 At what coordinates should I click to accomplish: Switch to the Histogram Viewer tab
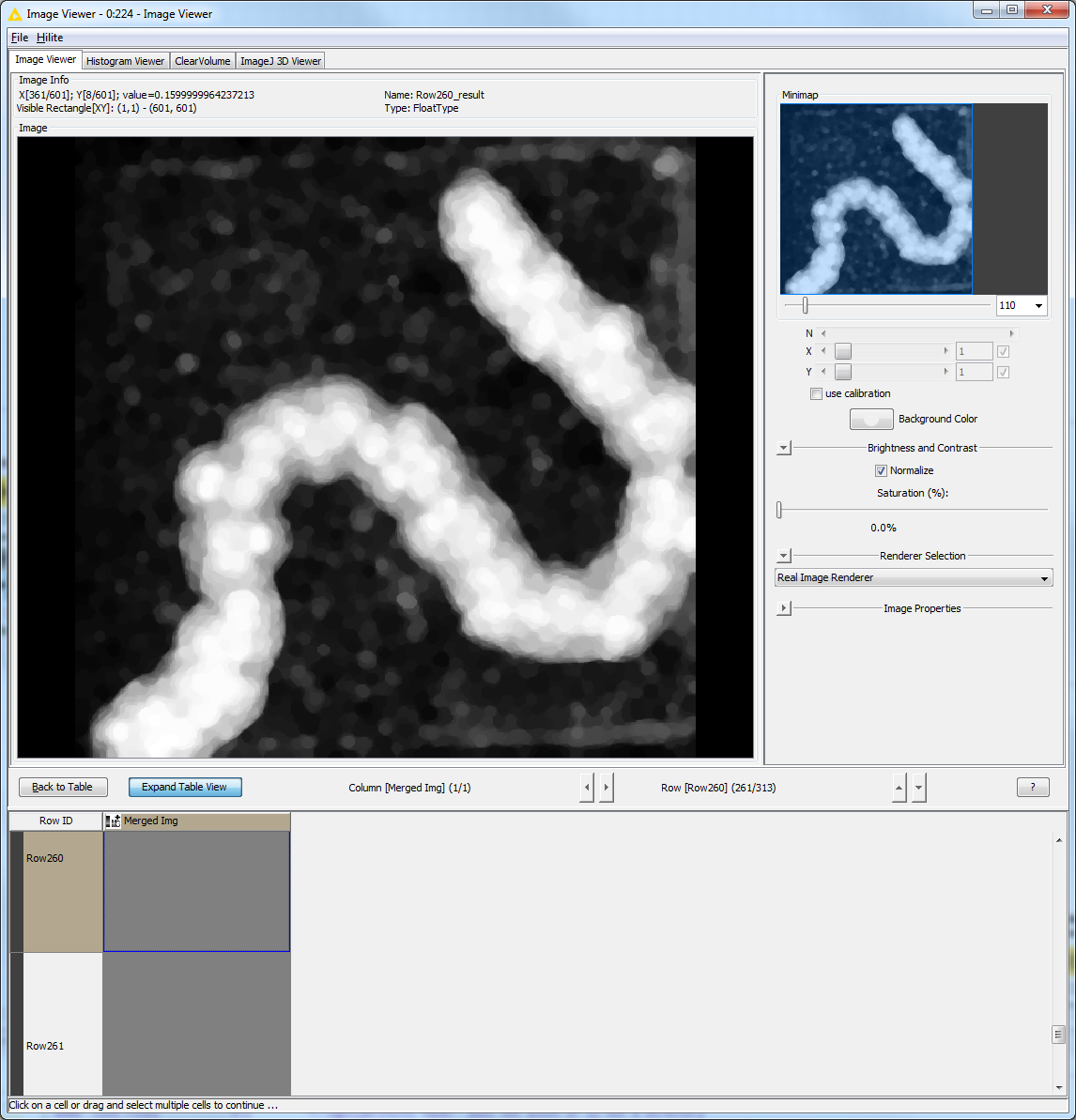(125, 61)
